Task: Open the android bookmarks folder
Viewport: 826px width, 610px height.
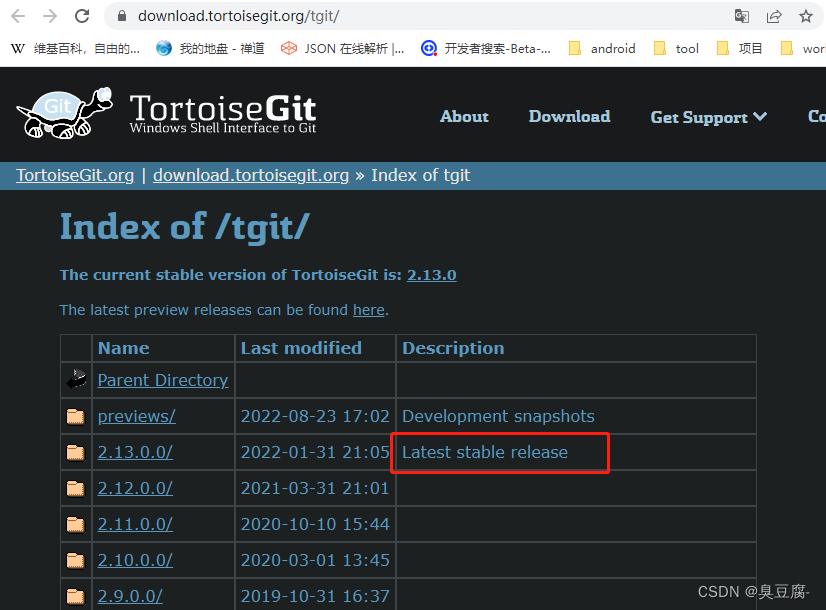Action: (x=602, y=48)
